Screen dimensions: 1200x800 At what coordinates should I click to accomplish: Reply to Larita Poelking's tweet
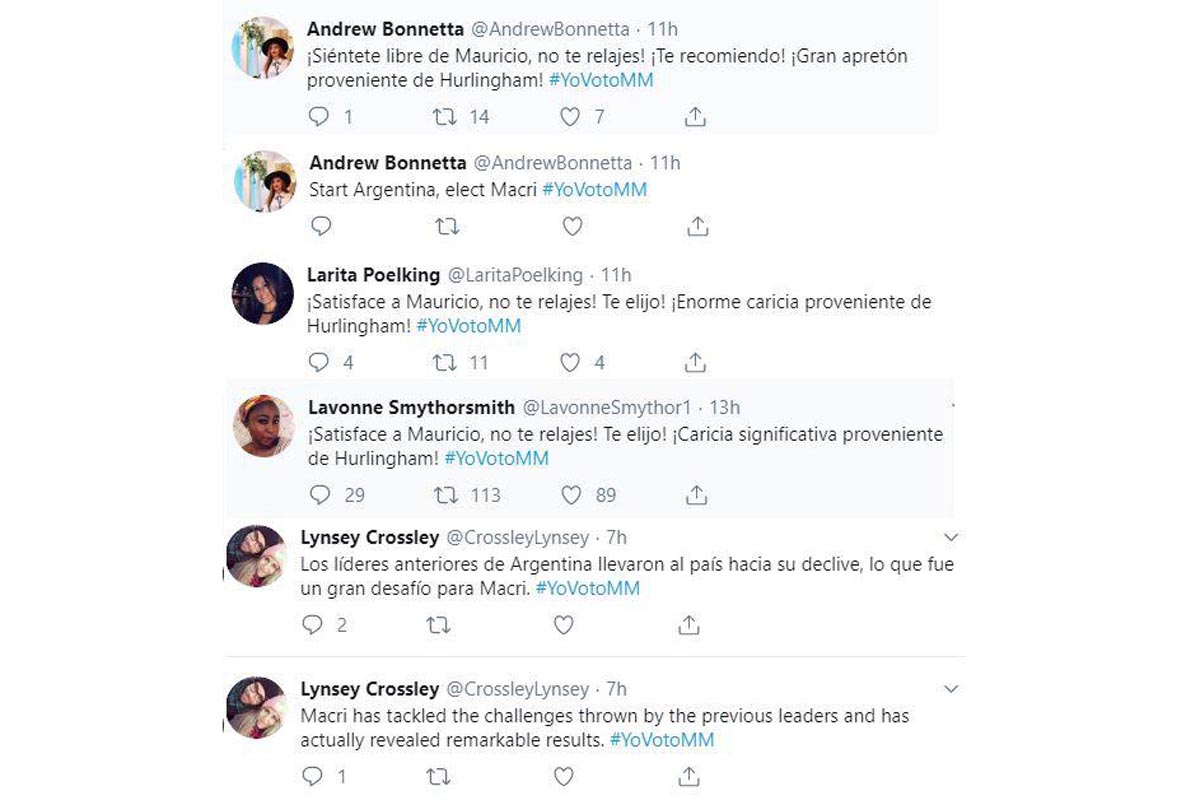[x=319, y=362]
